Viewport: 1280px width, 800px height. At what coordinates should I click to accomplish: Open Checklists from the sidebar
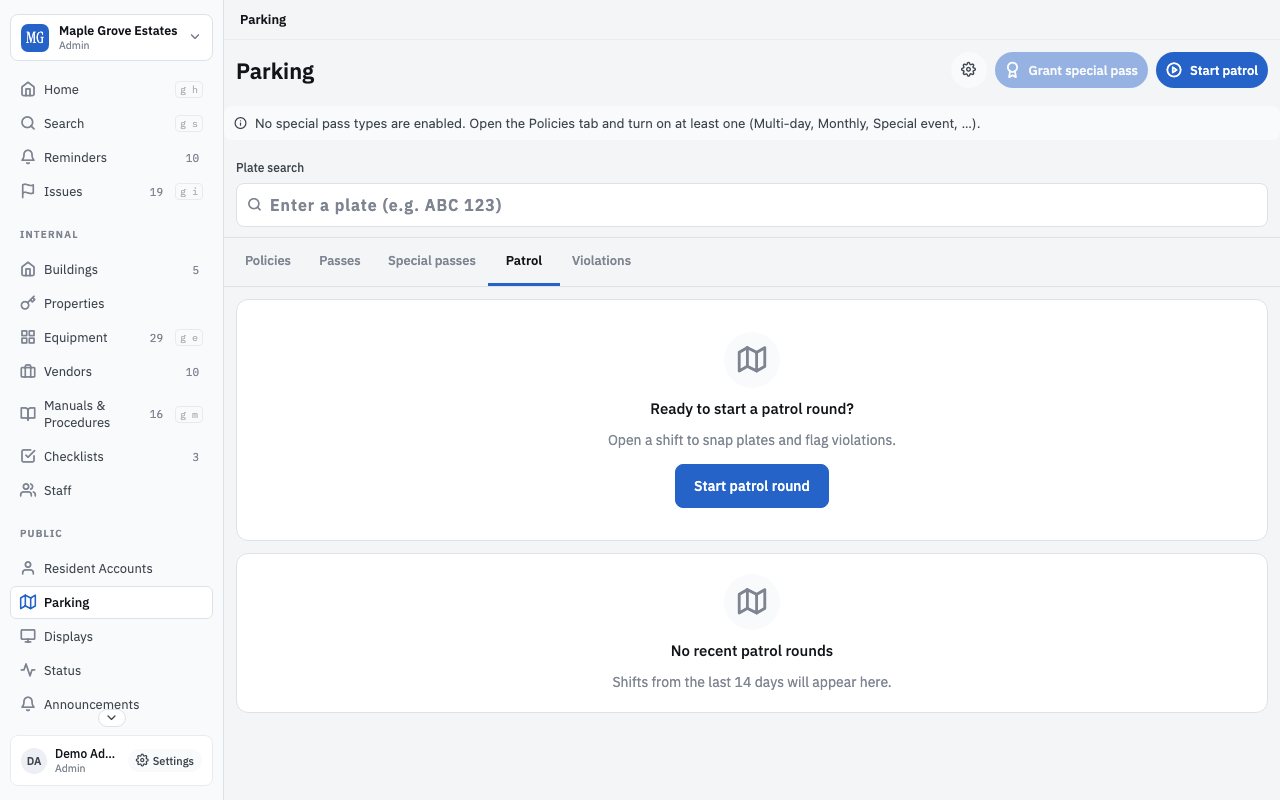(x=111, y=456)
